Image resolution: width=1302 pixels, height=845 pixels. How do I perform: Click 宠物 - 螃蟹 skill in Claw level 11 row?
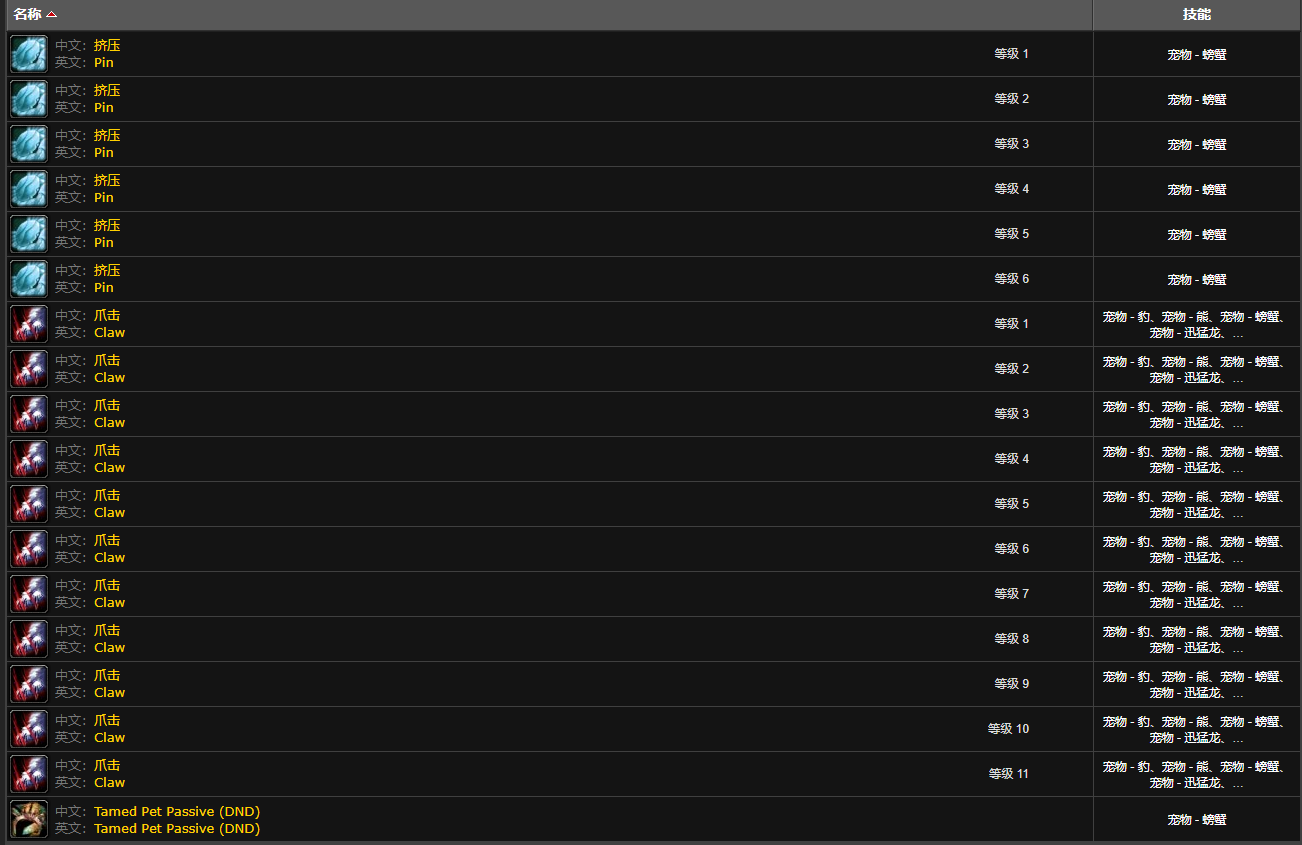coord(1250,766)
